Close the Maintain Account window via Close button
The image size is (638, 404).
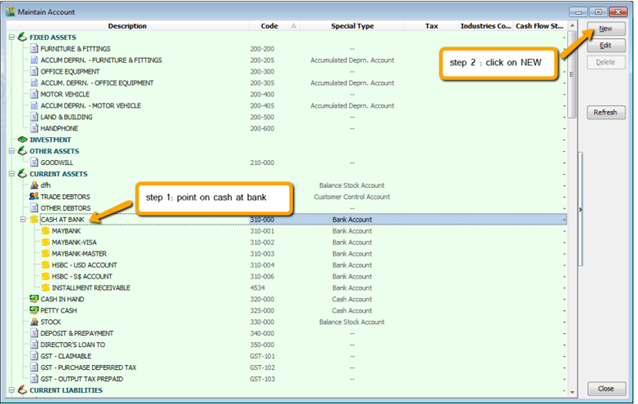(605, 388)
